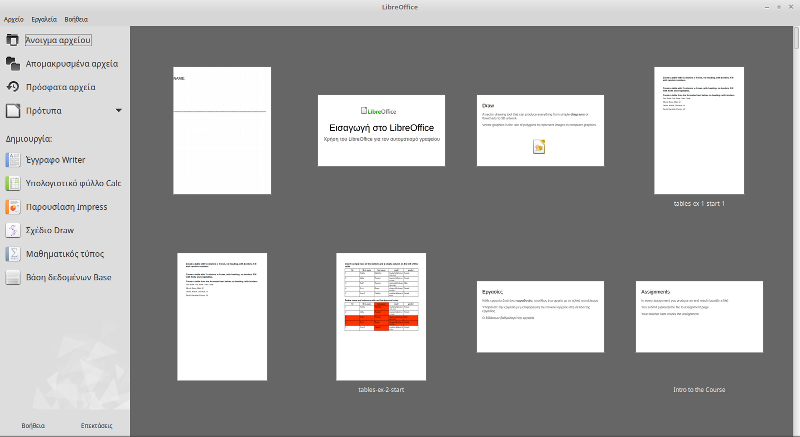800x437 pixels.
Task: Click the Remote Files icon in sidebar
Action: (x=12, y=63)
